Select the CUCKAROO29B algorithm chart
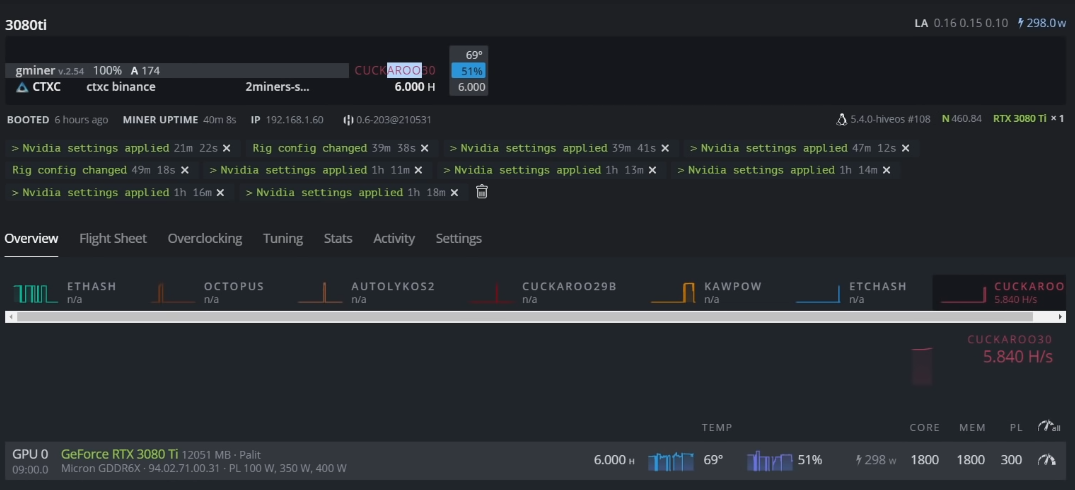 [x=543, y=293]
